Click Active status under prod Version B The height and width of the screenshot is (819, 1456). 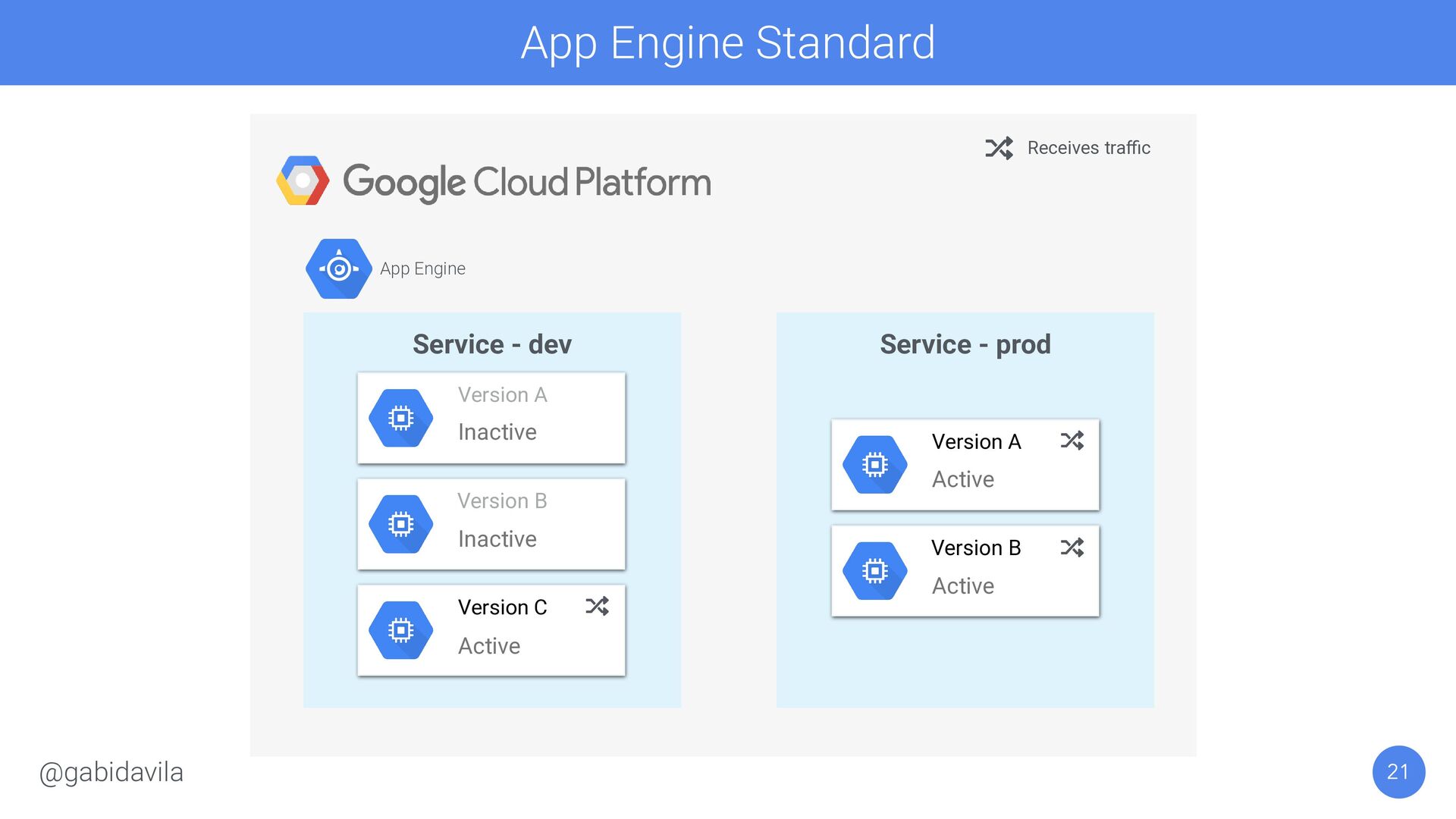point(963,586)
